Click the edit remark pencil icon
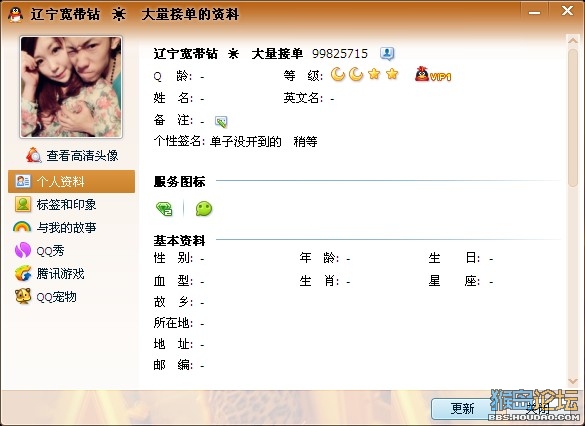This screenshot has width=585, height=426. point(221,121)
